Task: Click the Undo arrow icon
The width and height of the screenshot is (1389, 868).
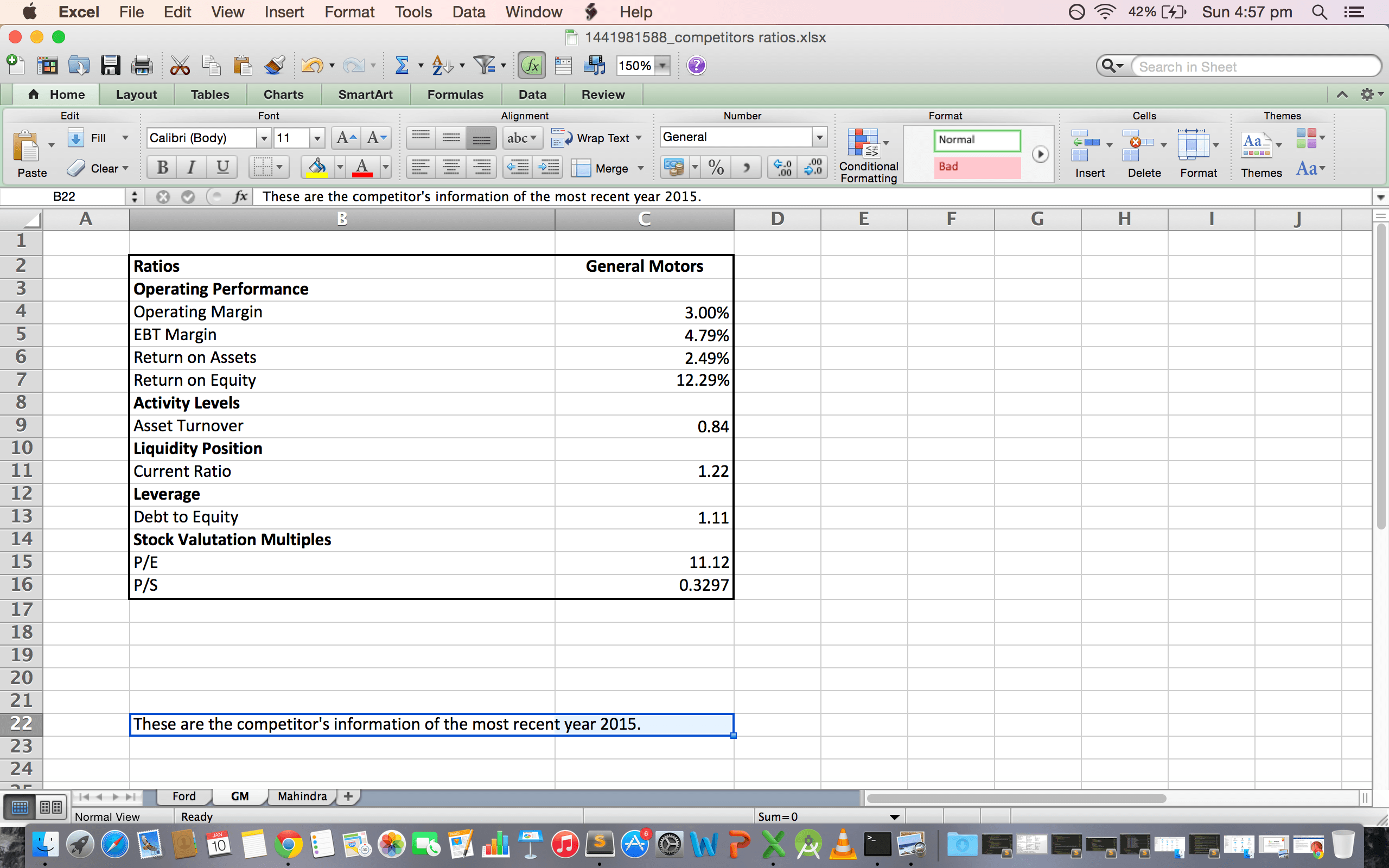Action: tap(311, 66)
